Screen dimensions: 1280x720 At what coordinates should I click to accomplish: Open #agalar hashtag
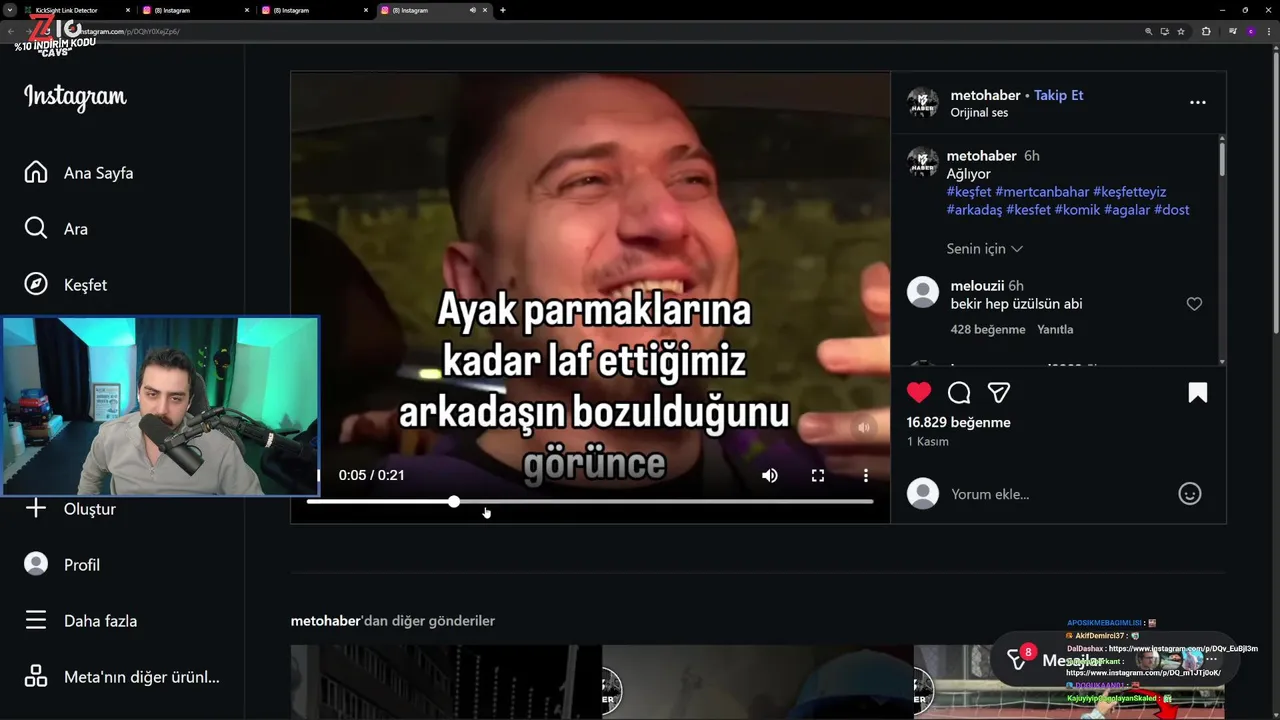pyautogui.click(x=1127, y=210)
